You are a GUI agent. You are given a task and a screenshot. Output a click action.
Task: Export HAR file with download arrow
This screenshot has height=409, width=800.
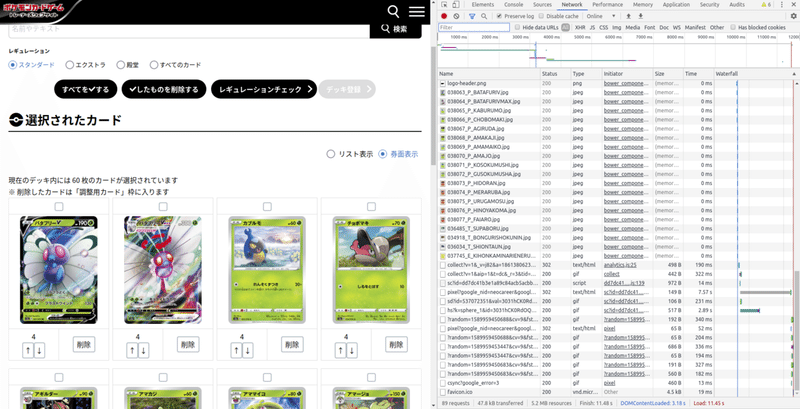pyautogui.click(x=640, y=16)
